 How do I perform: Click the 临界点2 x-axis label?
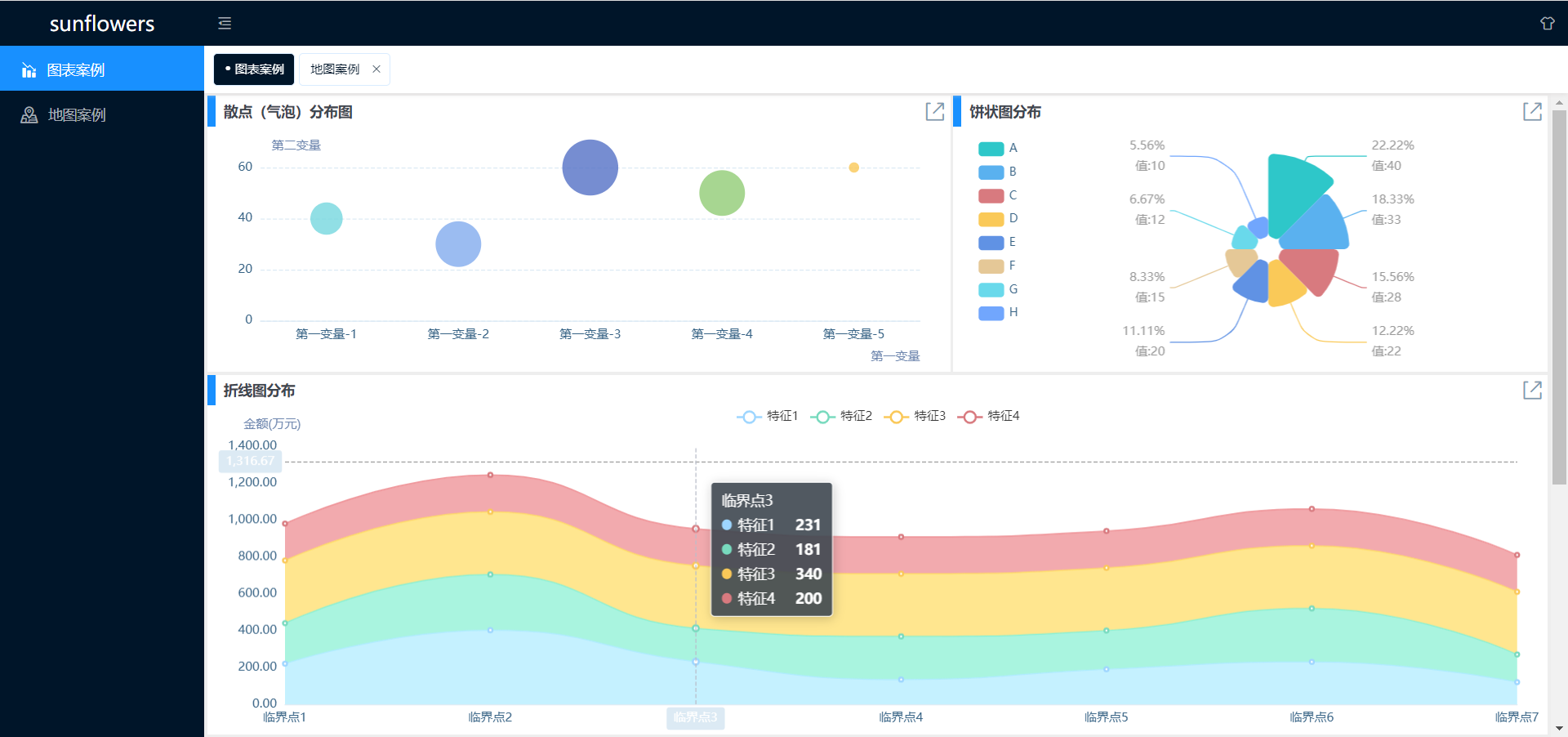(x=490, y=717)
